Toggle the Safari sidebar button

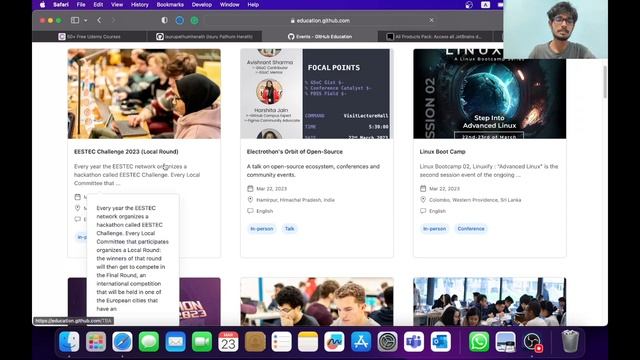[x=75, y=20]
